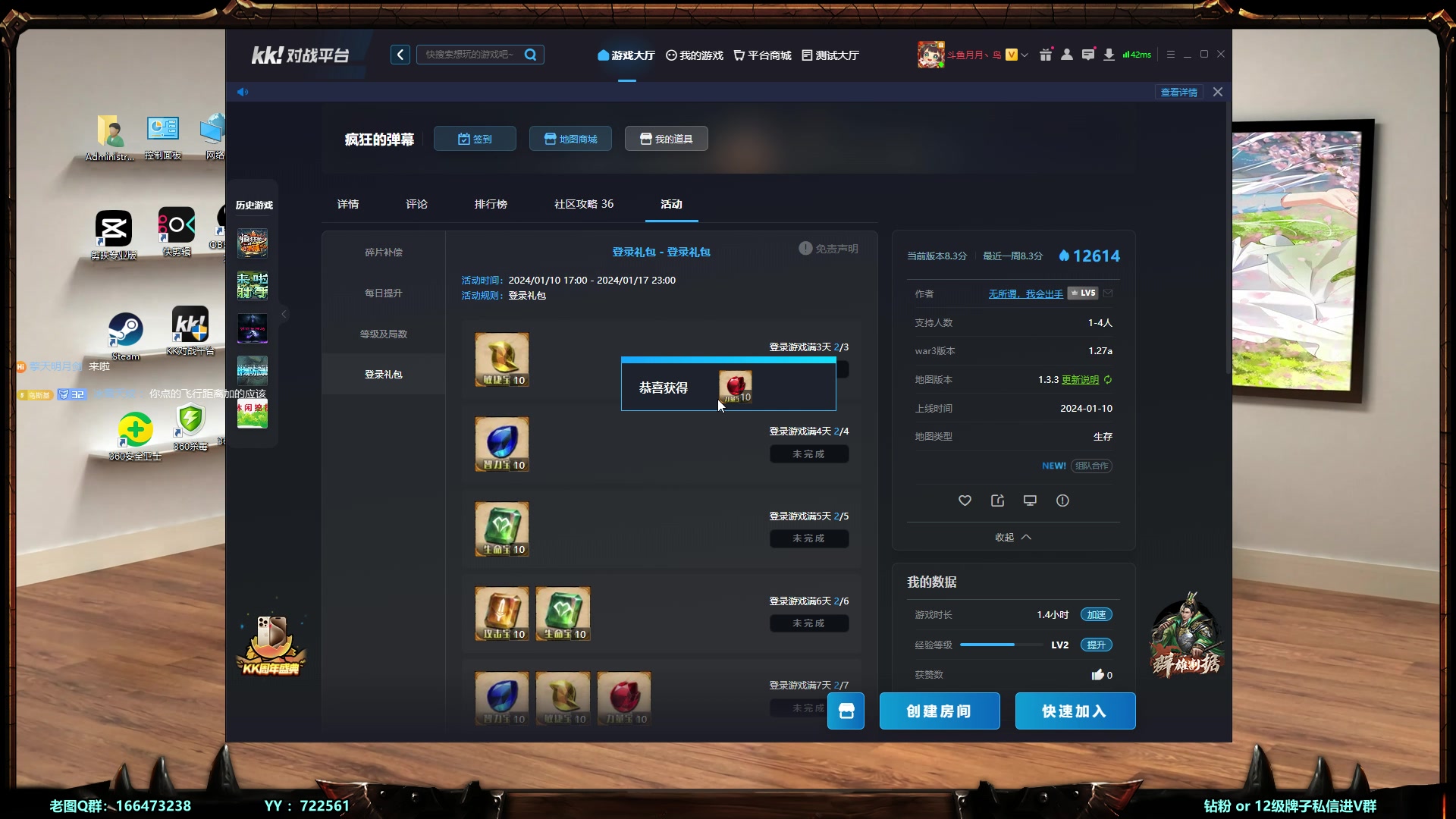
Task: Open 等级及局数 activity
Action: pos(384,334)
